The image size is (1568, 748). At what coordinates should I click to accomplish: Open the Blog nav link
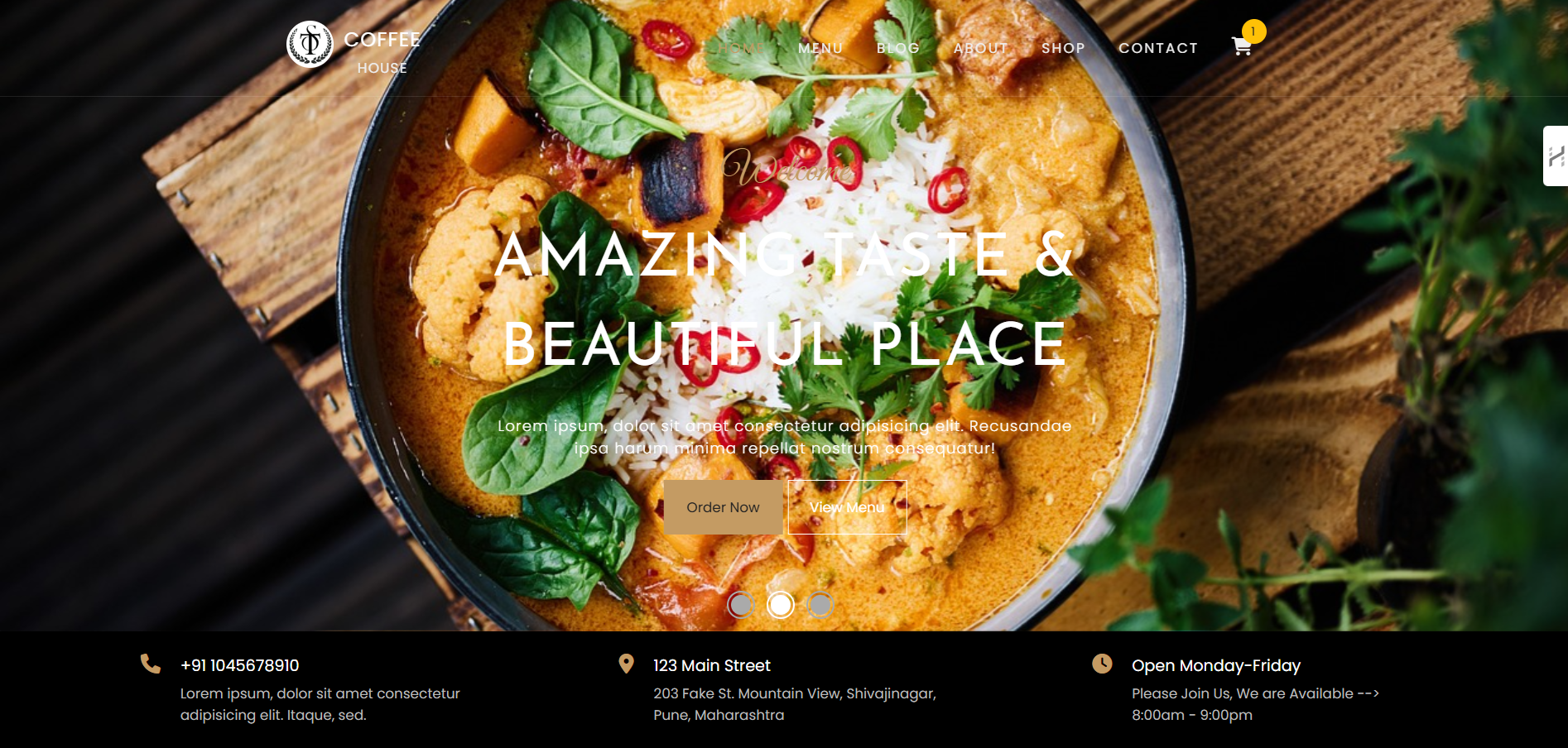(x=898, y=48)
